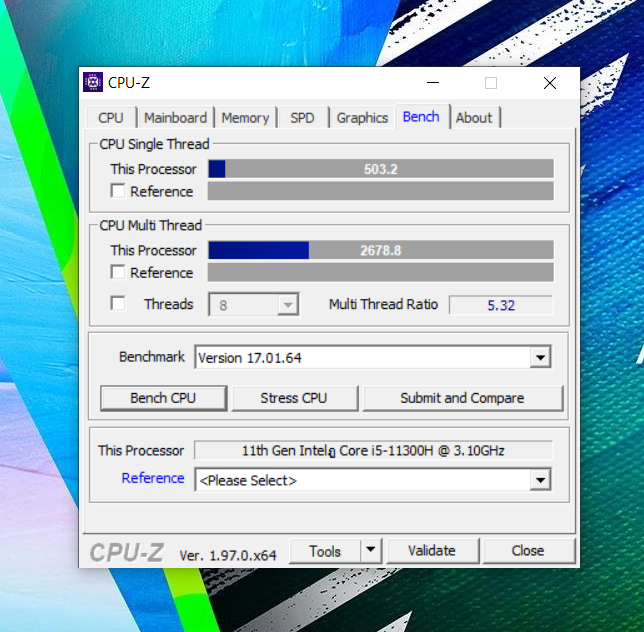This screenshot has width=644, height=632.
Task: Click the 'Benchmark' label text
Action: (152, 356)
